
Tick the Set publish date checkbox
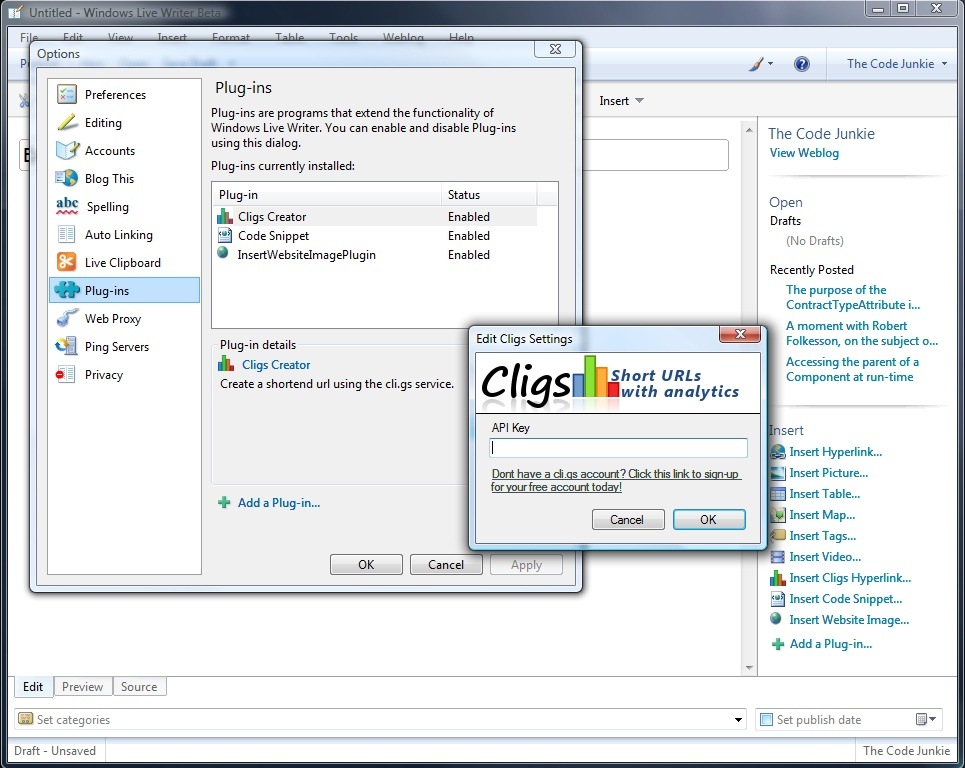766,719
